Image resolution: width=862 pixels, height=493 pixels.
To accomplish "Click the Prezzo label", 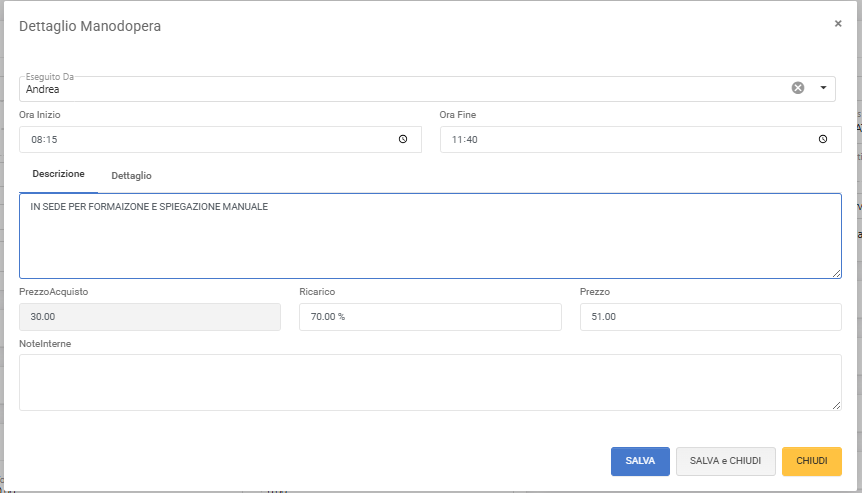I will (x=595, y=292).
